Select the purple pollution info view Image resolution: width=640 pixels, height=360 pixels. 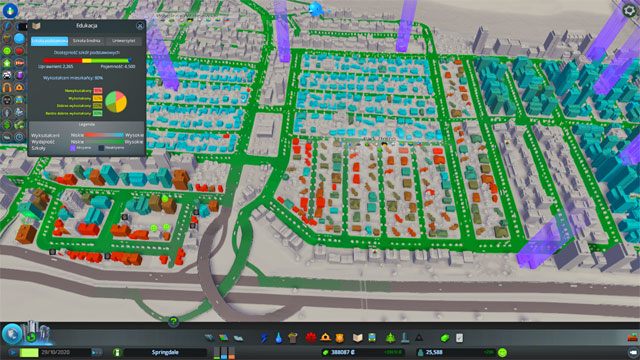[19, 76]
